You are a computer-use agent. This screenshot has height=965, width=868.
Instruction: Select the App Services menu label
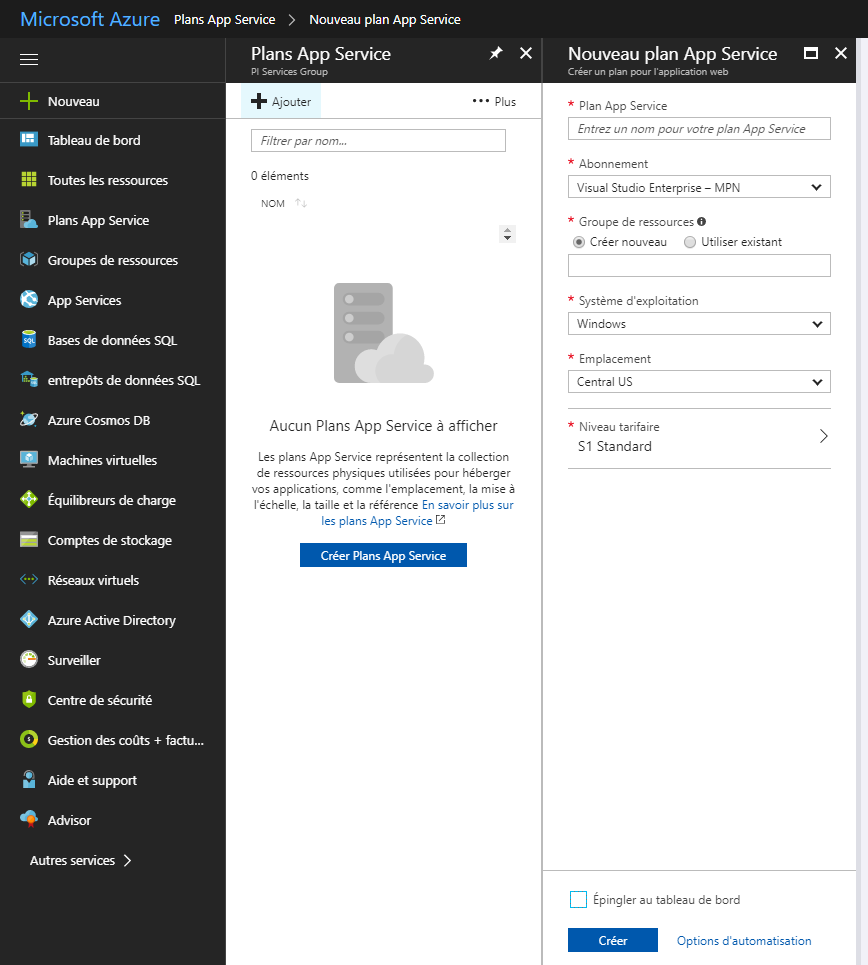click(x=84, y=300)
